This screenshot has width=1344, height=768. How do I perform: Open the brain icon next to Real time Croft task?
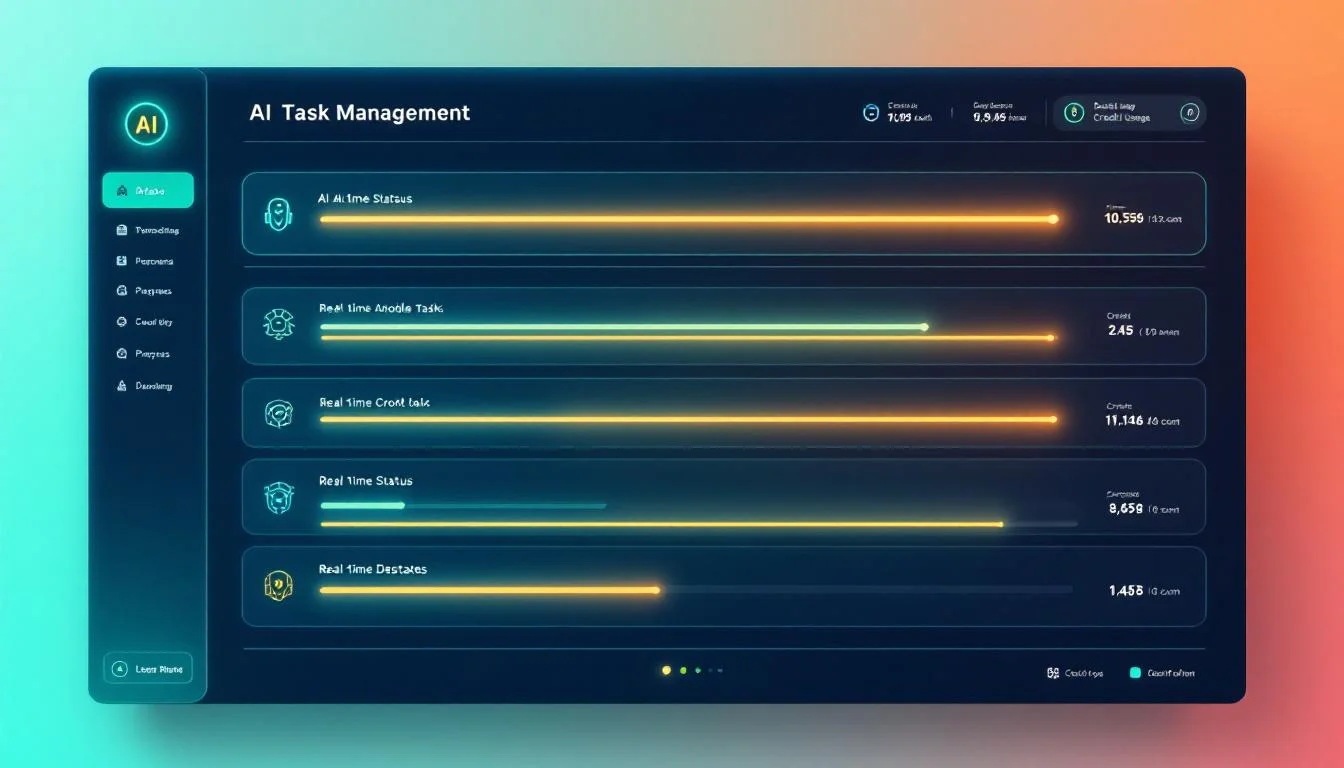[277, 412]
